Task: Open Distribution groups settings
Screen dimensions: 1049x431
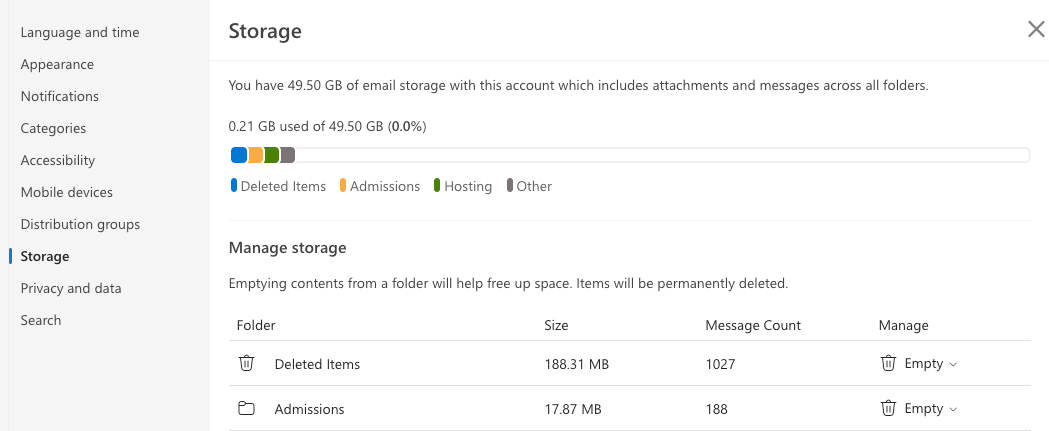Action: [80, 224]
